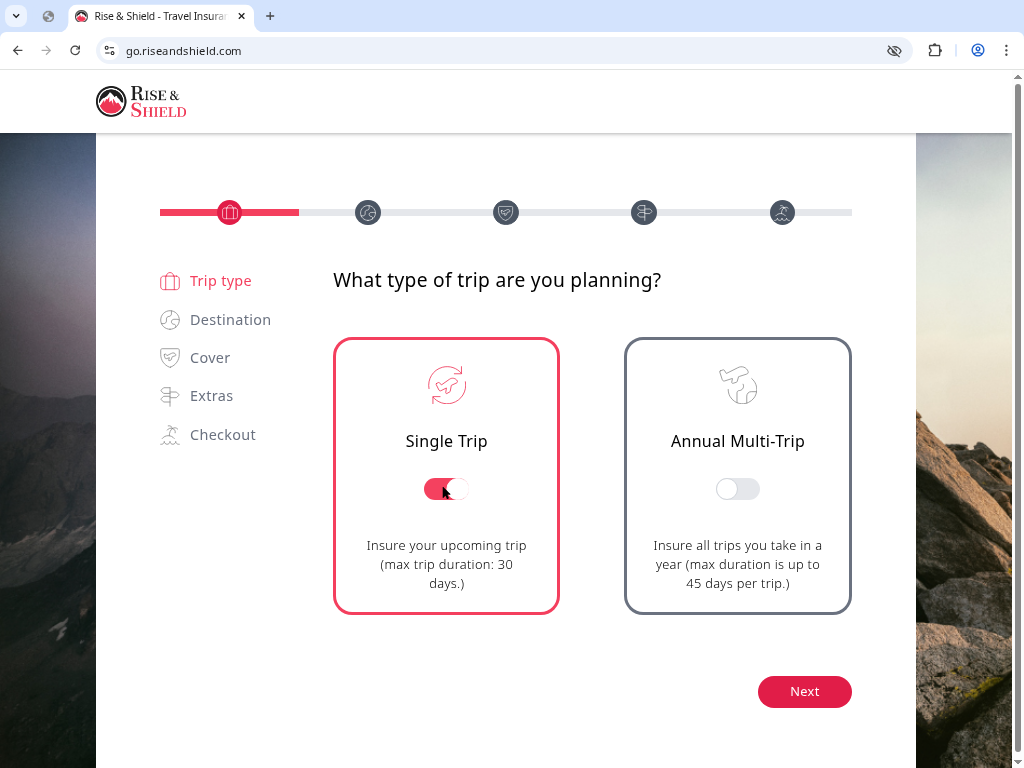Select the globe step in the progress bar
The width and height of the screenshot is (1024, 768).
tap(368, 212)
